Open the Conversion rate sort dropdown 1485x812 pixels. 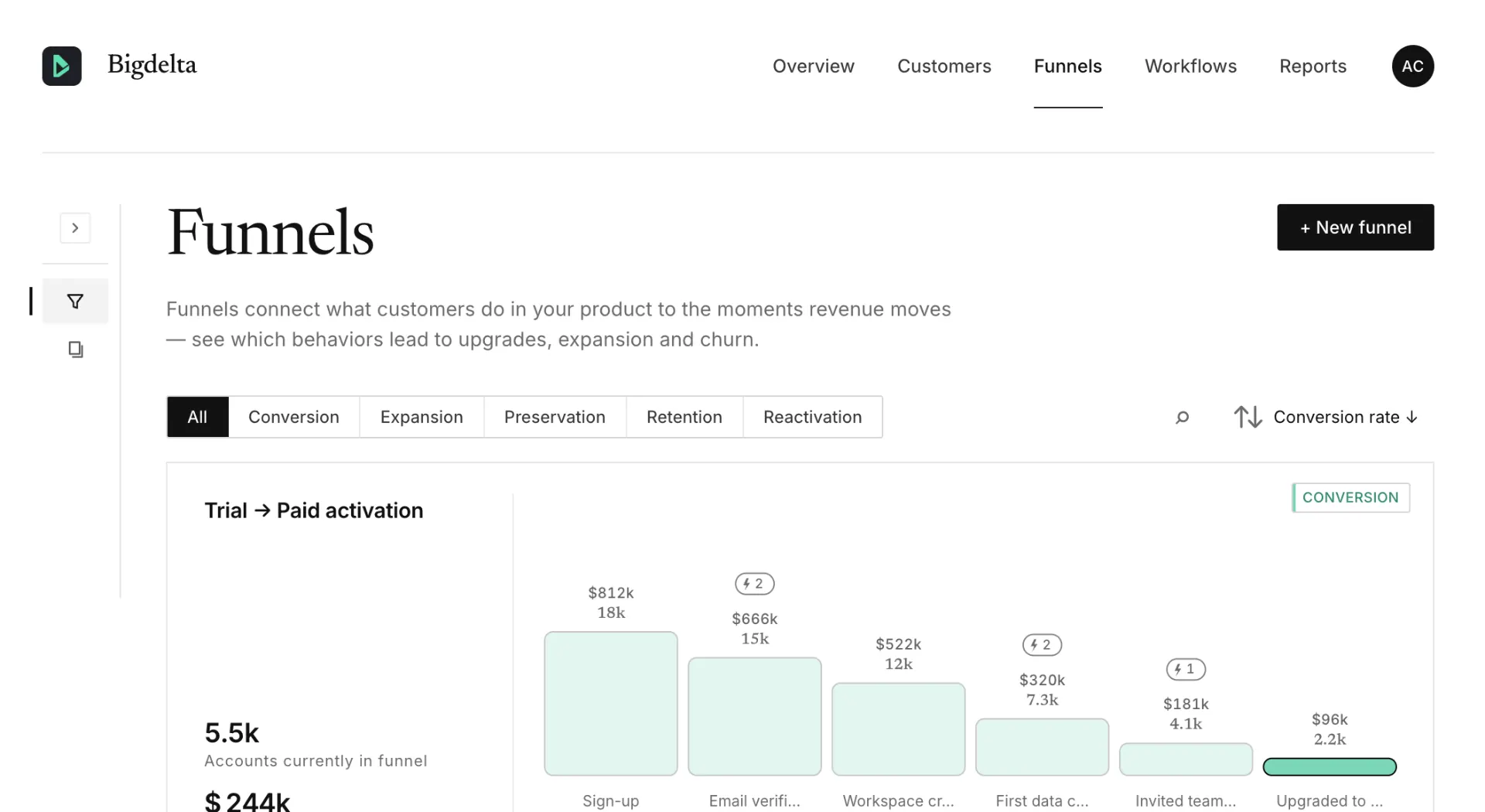[1345, 417]
